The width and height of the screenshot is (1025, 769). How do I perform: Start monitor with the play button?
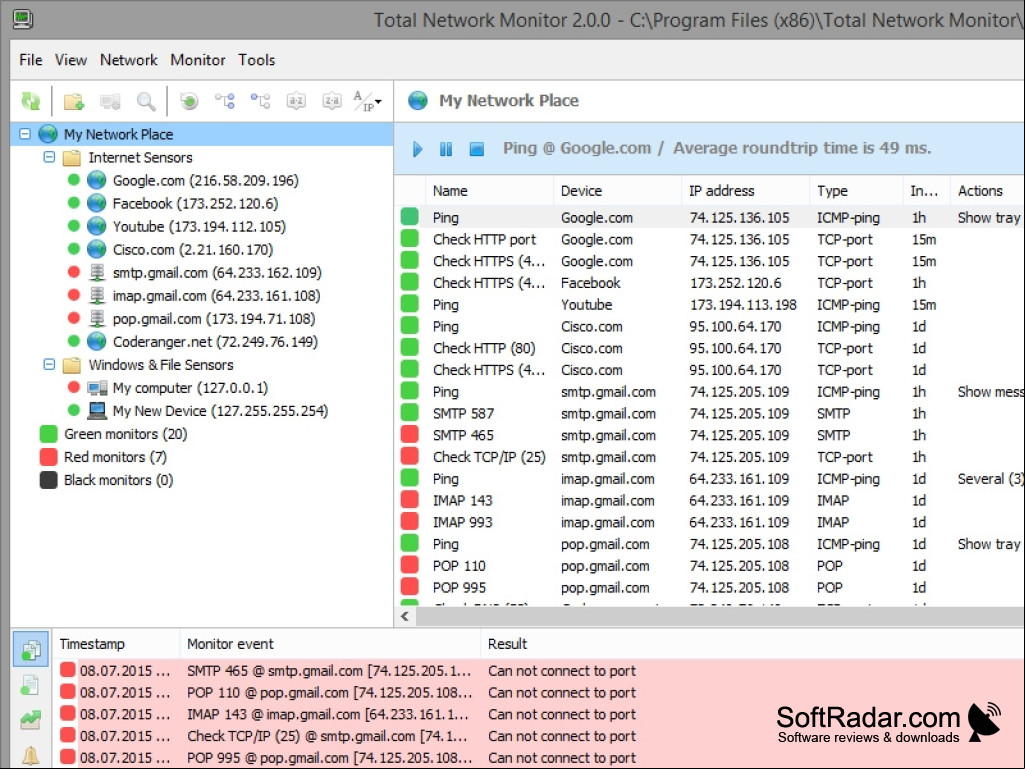418,149
